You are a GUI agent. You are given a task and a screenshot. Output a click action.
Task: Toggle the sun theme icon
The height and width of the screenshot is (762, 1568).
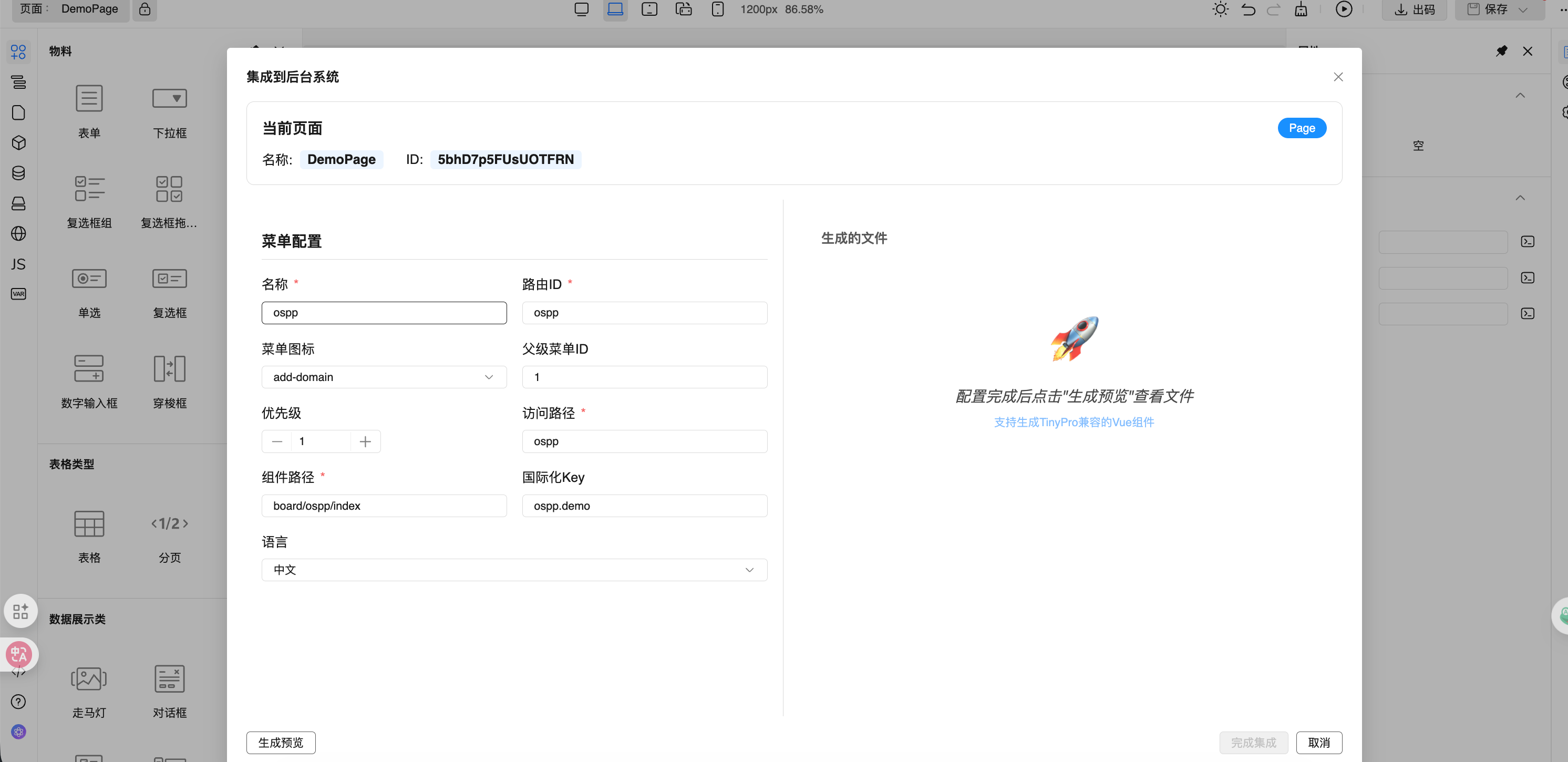(1220, 9)
